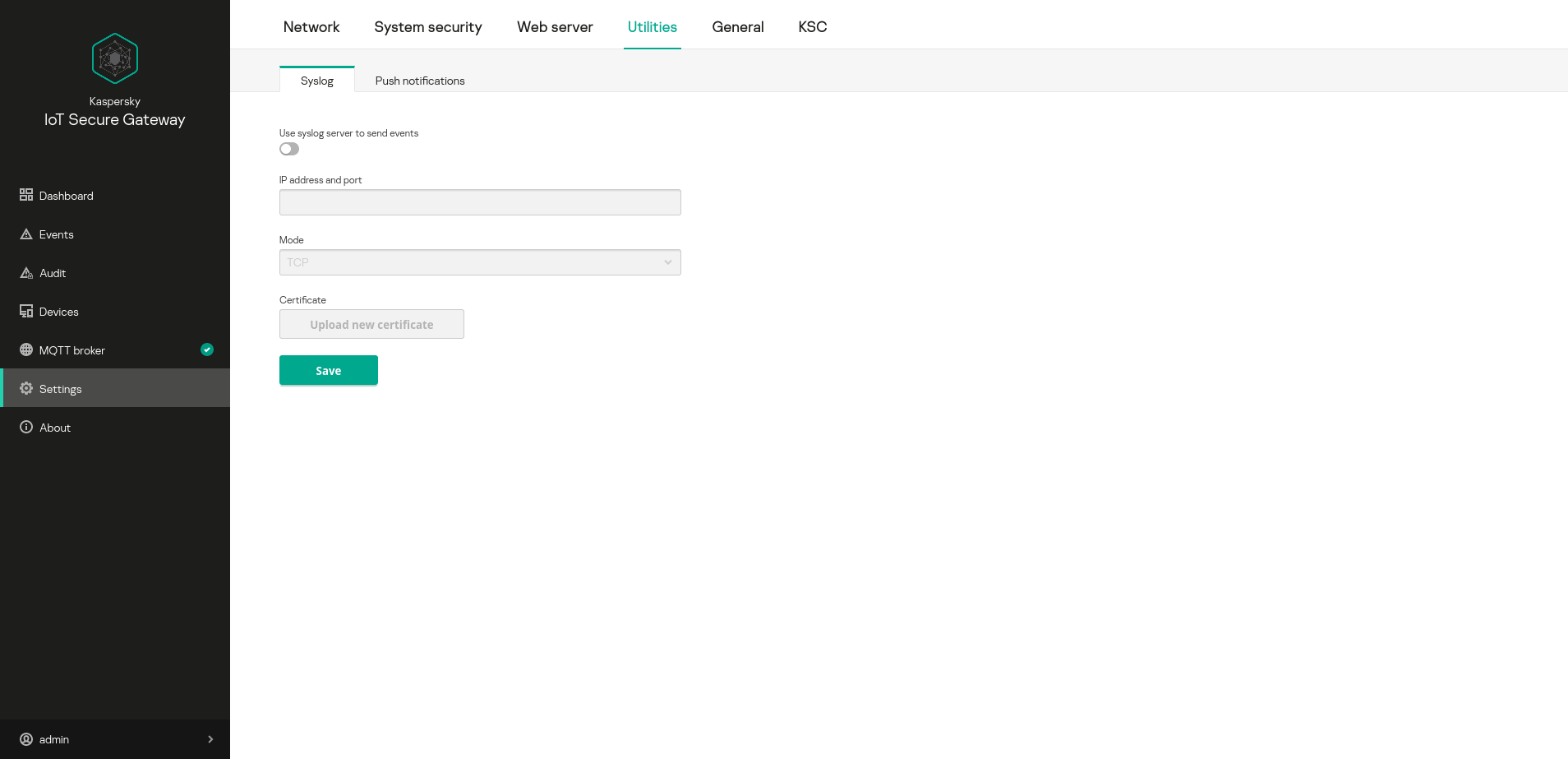Viewport: 1568px width, 759px height.
Task: Open the Mode TCP dropdown
Action: (480, 262)
